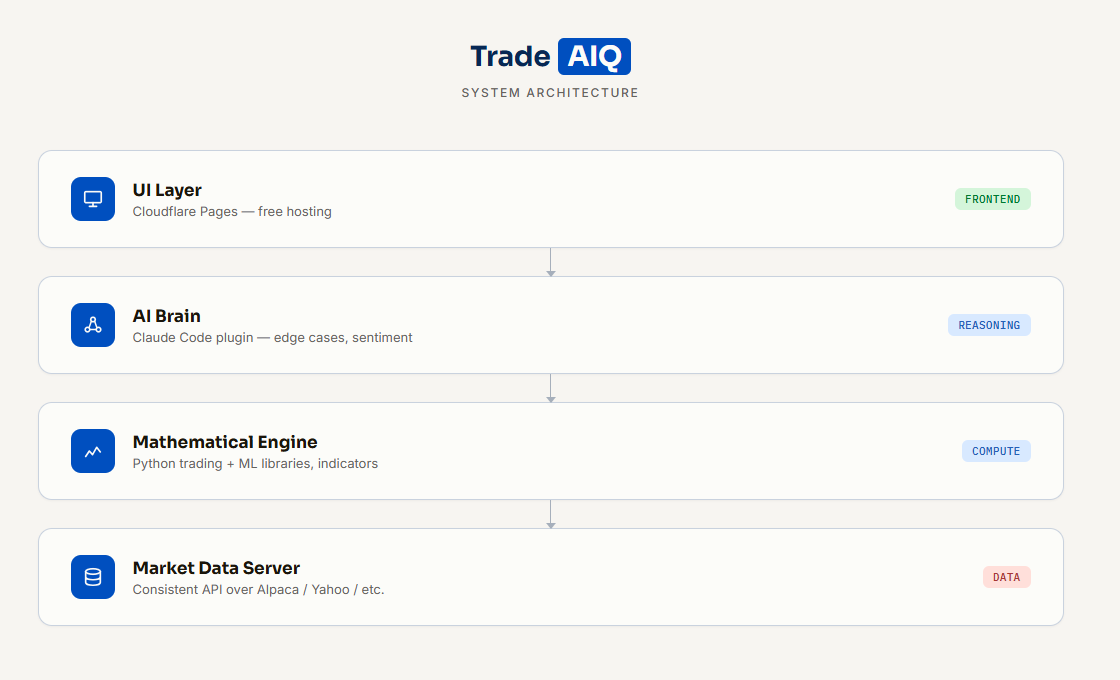
Task: Click the FRONTEND tag badge
Action: click(993, 199)
